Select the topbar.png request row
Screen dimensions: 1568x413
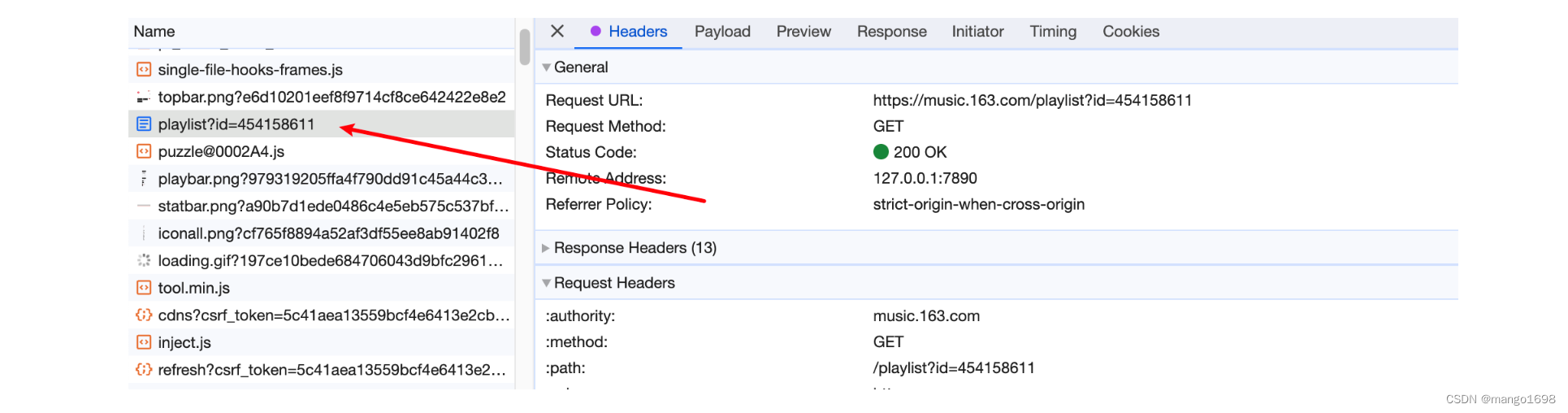tap(331, 98)
